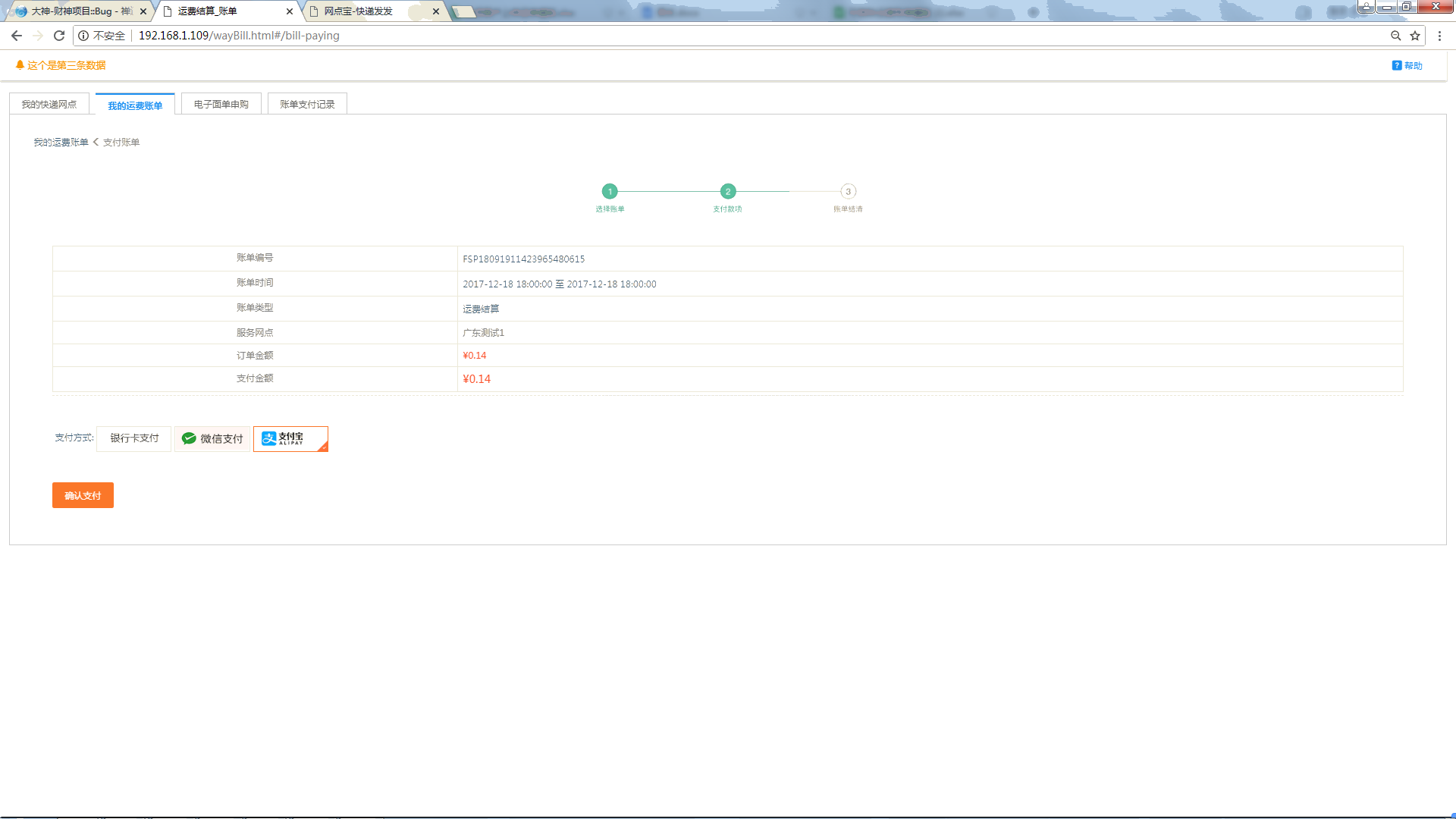Select 支付宝 Alipay payment method

click(290, 438)
